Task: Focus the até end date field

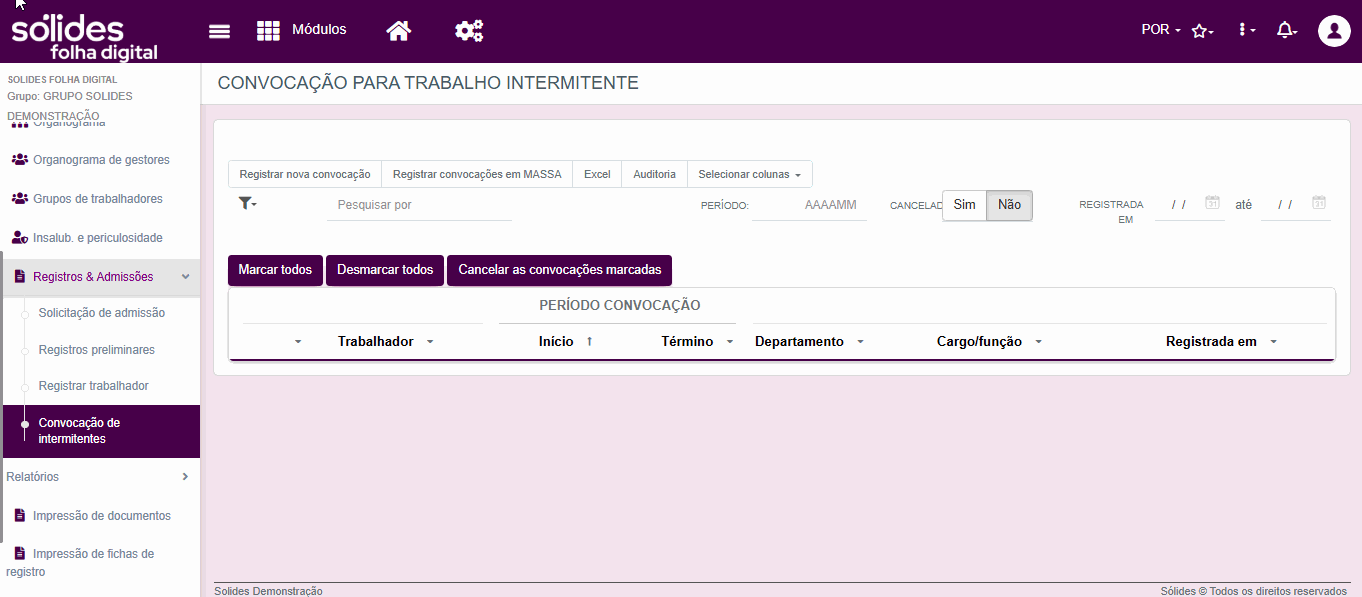Action: click(x=1285, y=205)
